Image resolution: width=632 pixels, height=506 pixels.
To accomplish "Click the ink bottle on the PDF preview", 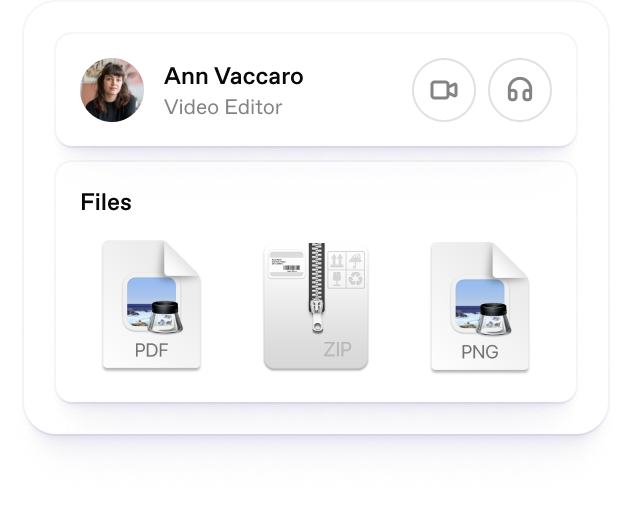I will tap(165, 317).
